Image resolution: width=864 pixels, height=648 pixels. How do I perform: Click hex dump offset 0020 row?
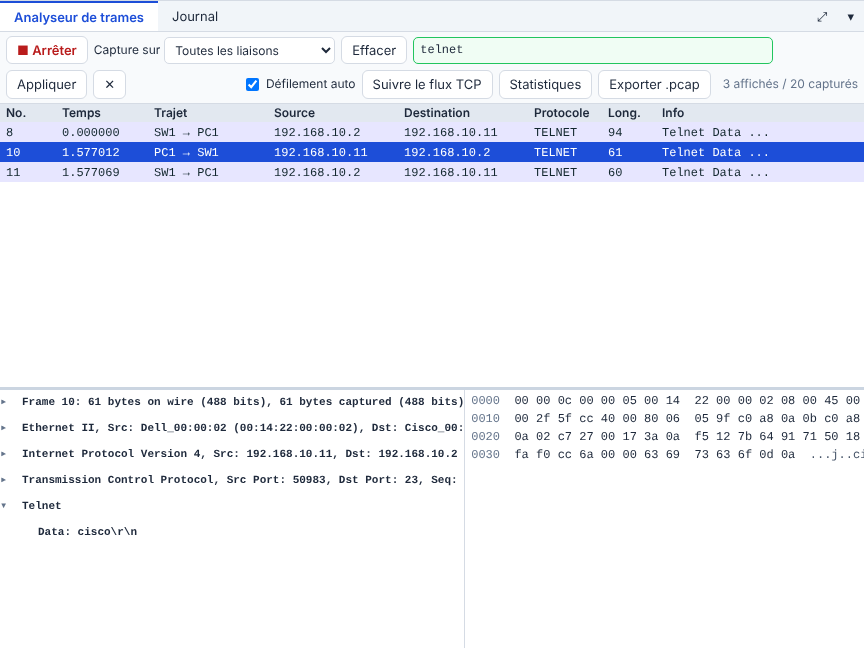coord(665,436)
